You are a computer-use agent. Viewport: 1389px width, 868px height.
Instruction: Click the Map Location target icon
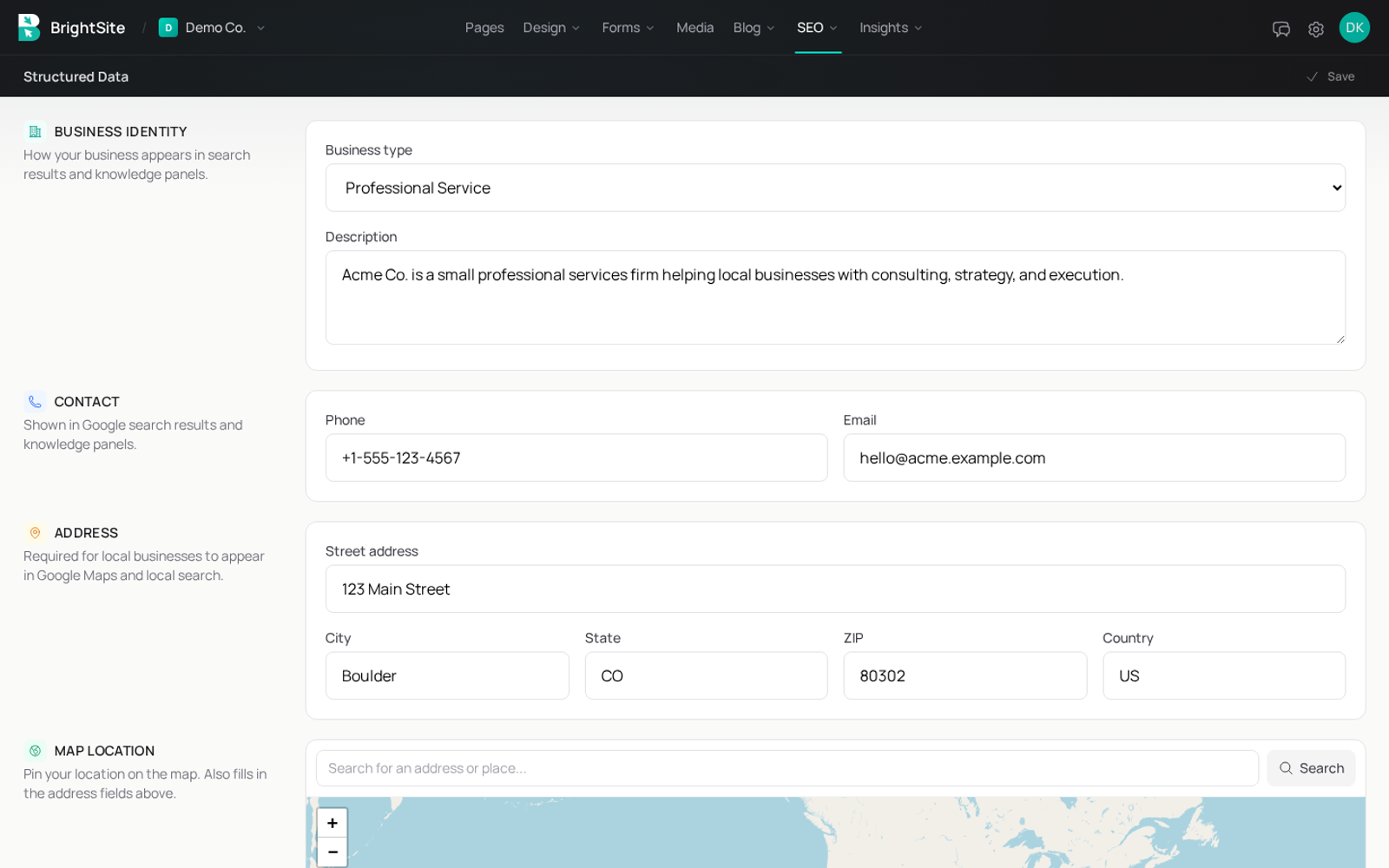(x=35, y=751)
